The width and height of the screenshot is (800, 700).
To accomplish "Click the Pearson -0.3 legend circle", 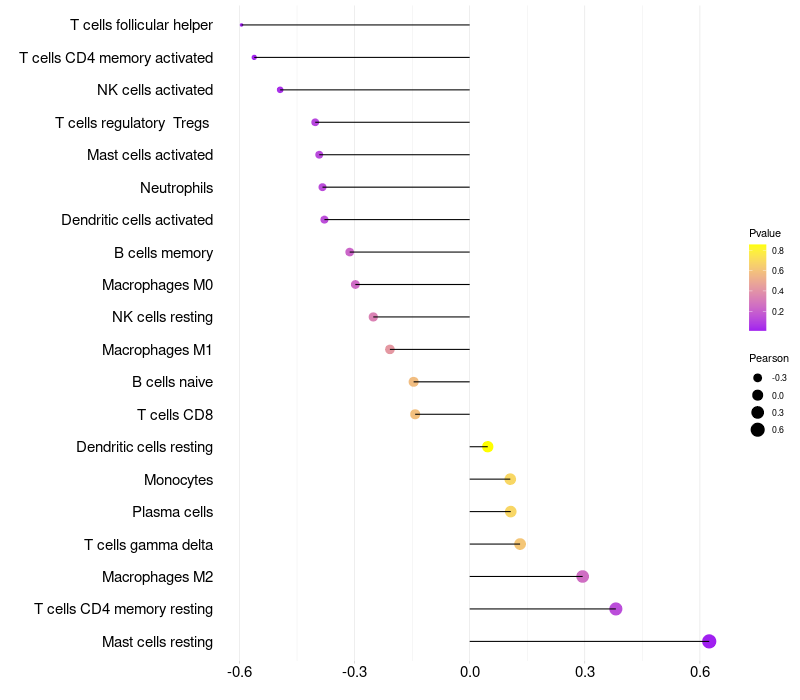I will click(757, 378).
